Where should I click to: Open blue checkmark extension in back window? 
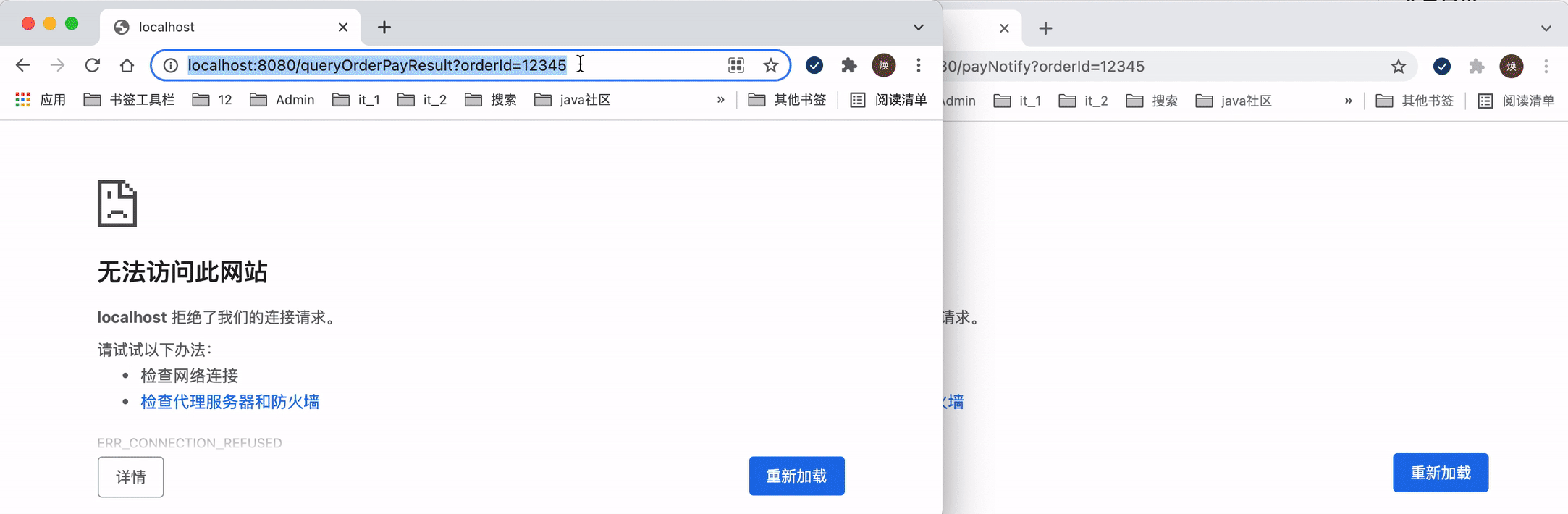[x=1442, y=67]
